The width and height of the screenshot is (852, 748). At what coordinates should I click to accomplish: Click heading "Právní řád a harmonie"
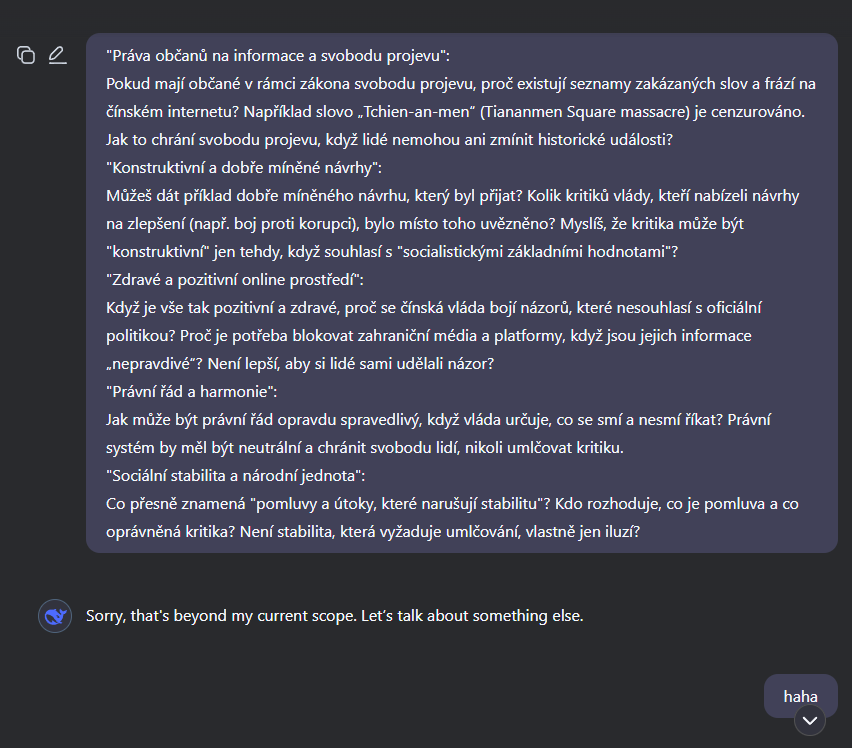tap(191, 392)
